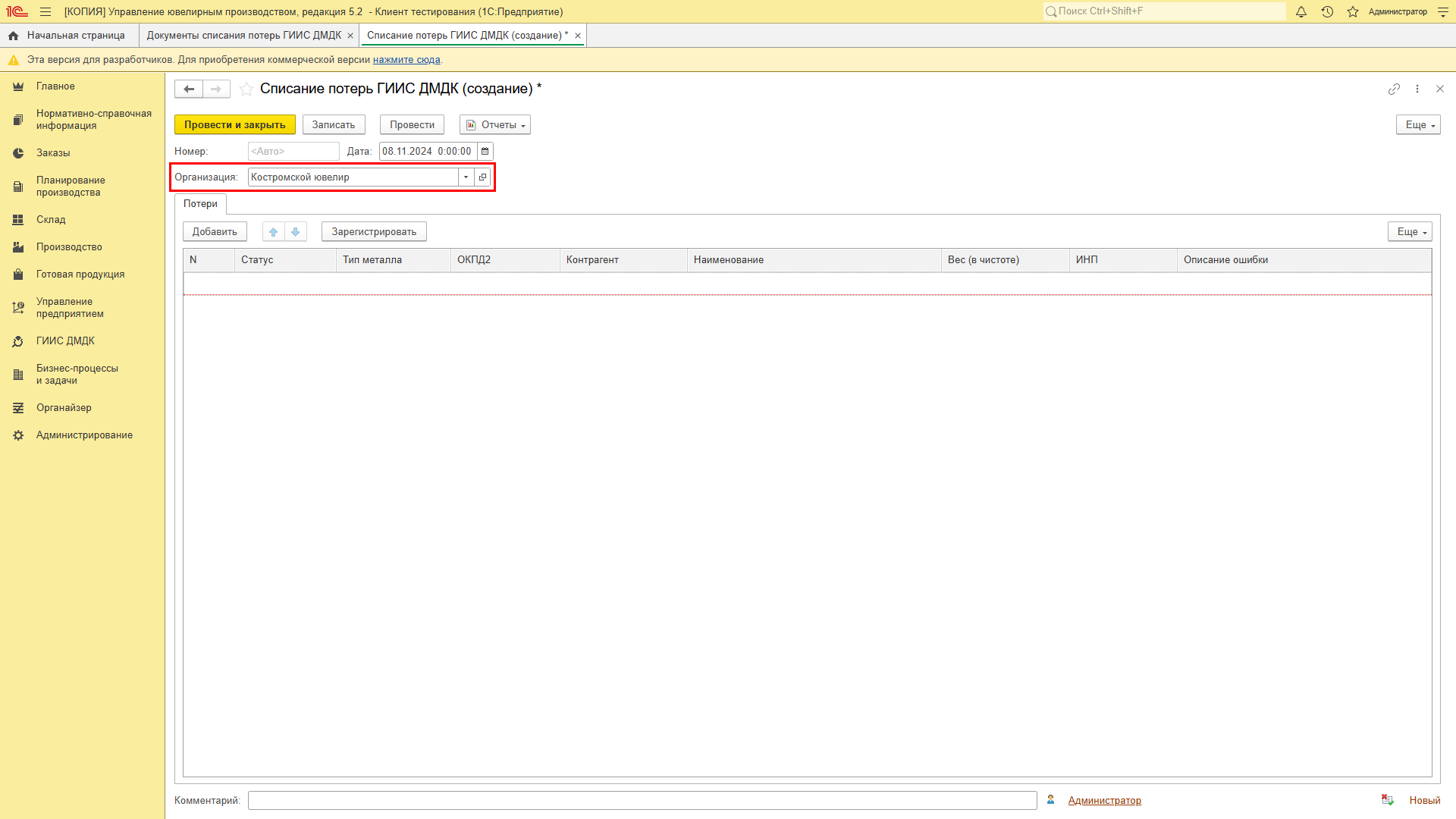
Task: Switch to Начальная страница tab
Action: pos(69,36)
